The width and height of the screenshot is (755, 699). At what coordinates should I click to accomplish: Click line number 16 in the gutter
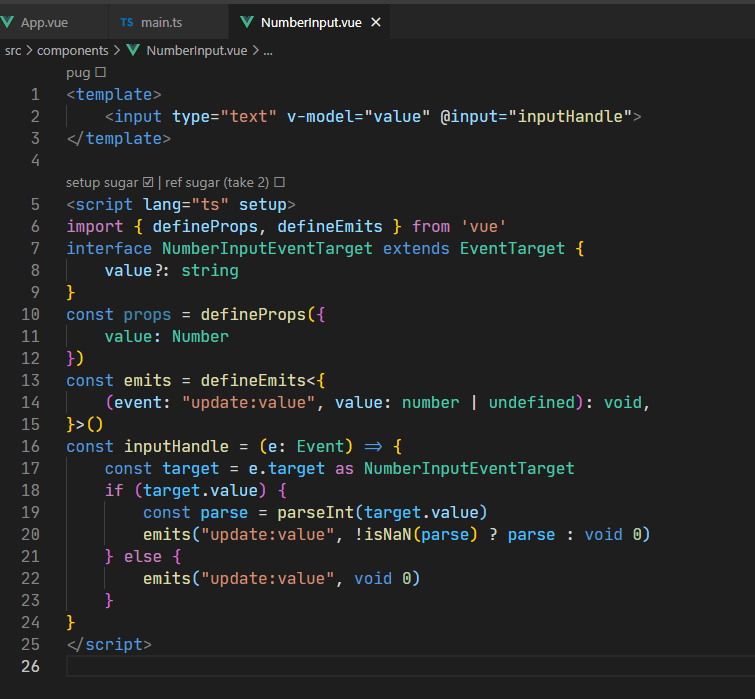click(30, 446)
